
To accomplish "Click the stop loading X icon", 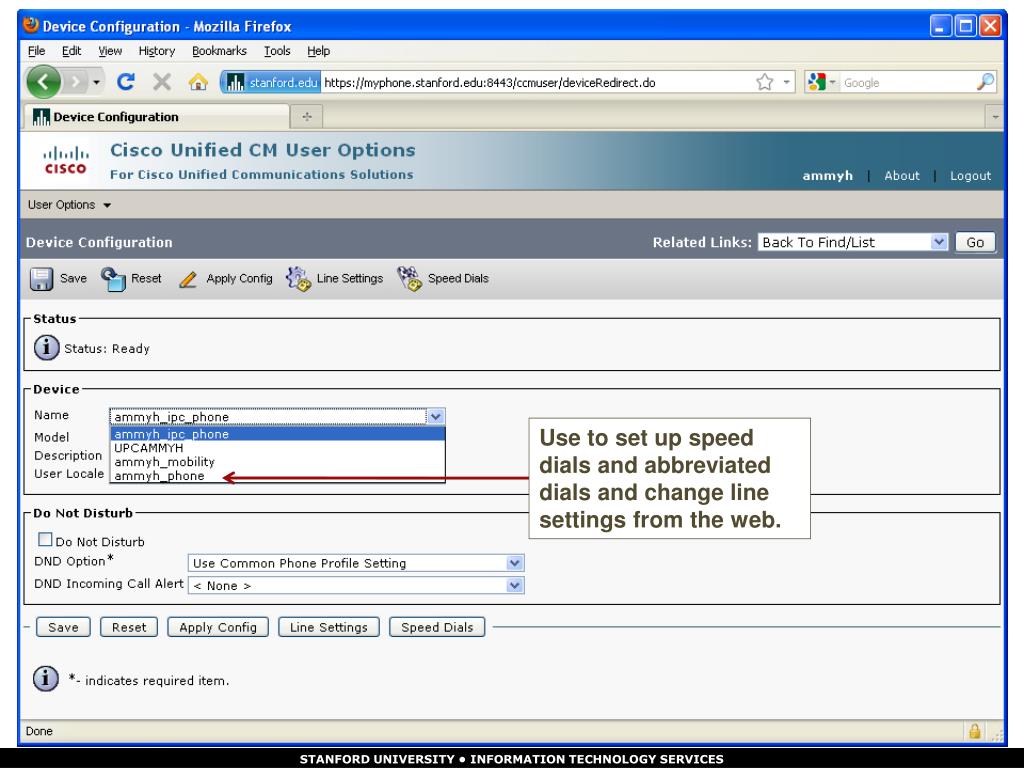I will pos(162,82).
